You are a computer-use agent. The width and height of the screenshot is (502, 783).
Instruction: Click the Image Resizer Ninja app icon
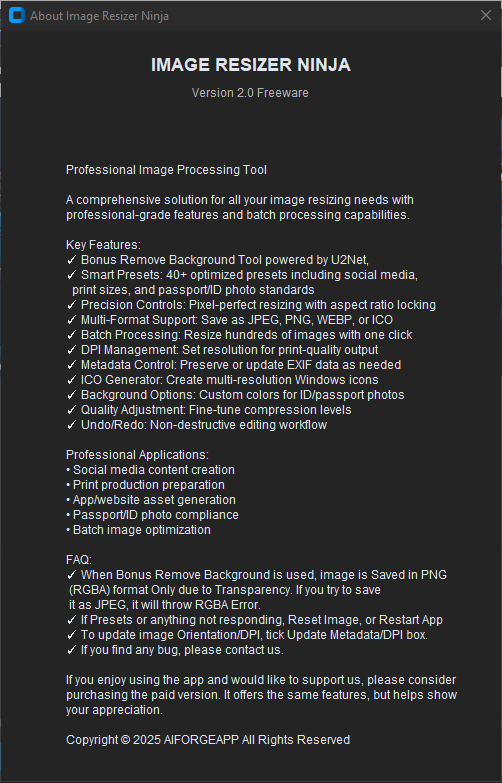pyautogui.click(x=16, y=15)
